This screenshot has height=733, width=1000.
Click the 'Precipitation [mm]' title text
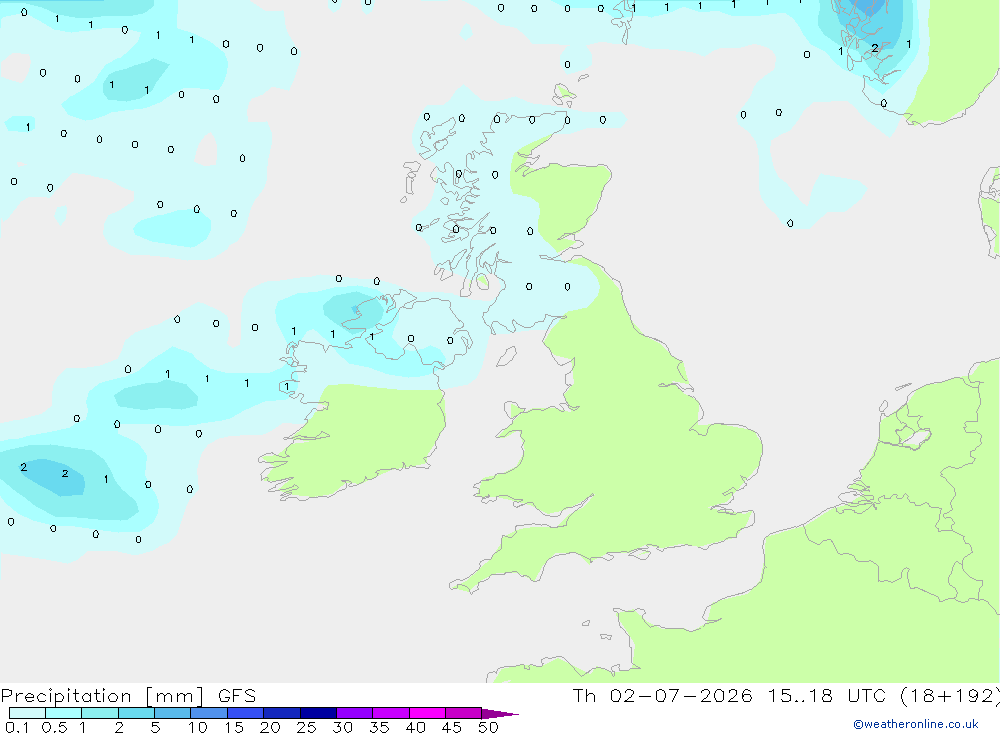pyautogui.click(x=102, y=696)
